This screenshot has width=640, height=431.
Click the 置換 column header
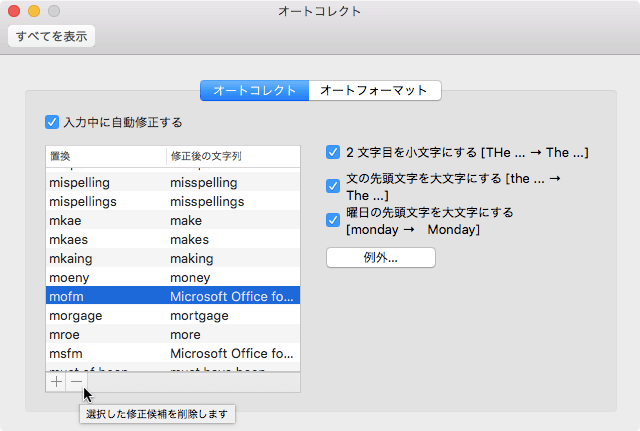pos(105,156)
